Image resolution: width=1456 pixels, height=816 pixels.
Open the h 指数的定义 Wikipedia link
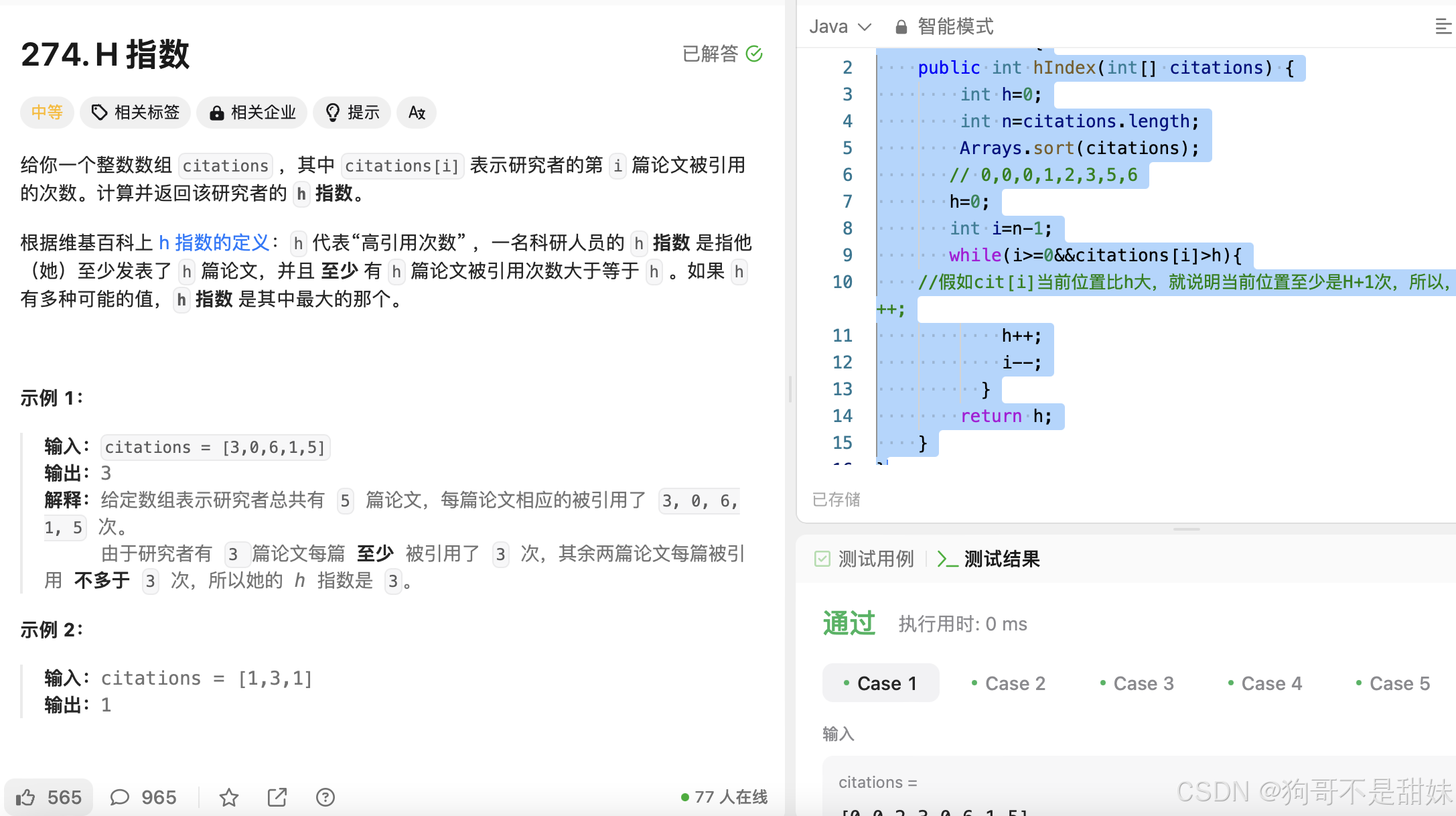214,243
